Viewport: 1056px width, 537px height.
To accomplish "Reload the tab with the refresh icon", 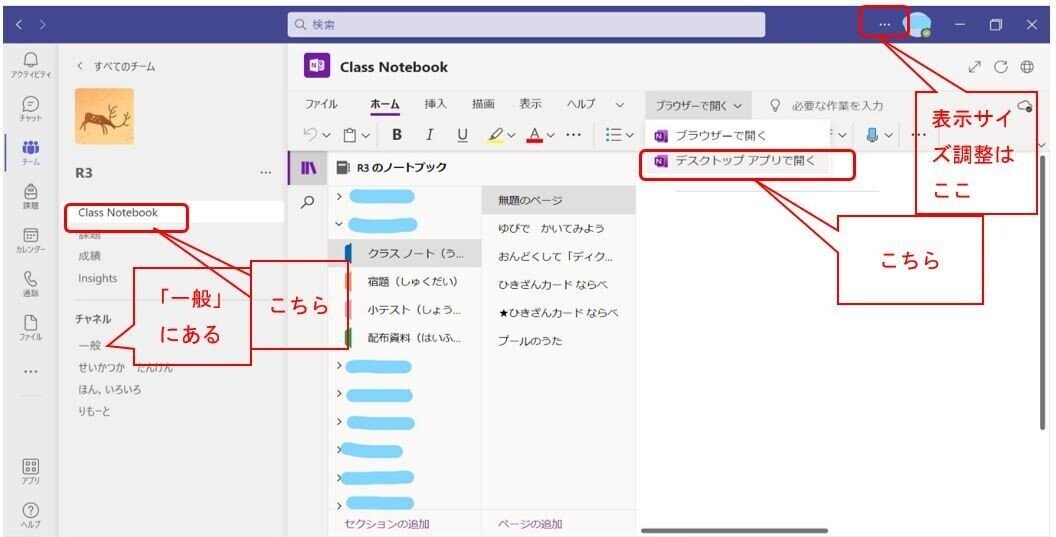I will (1001, 66).
